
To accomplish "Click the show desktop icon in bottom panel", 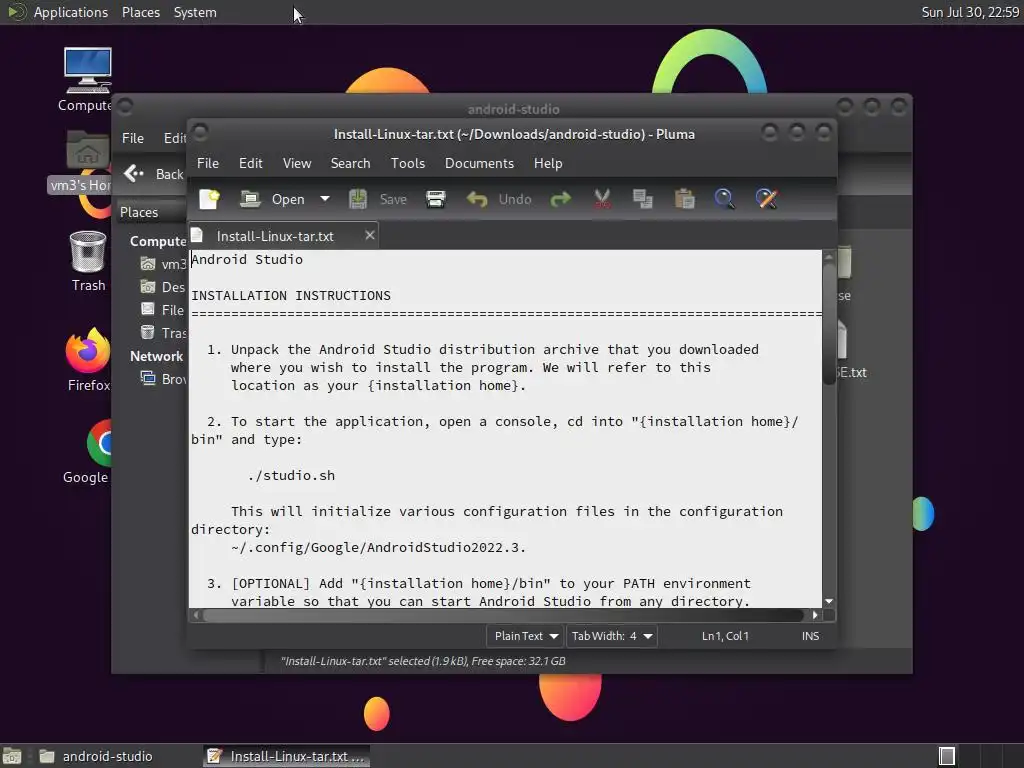I will (x=12, y=756).
